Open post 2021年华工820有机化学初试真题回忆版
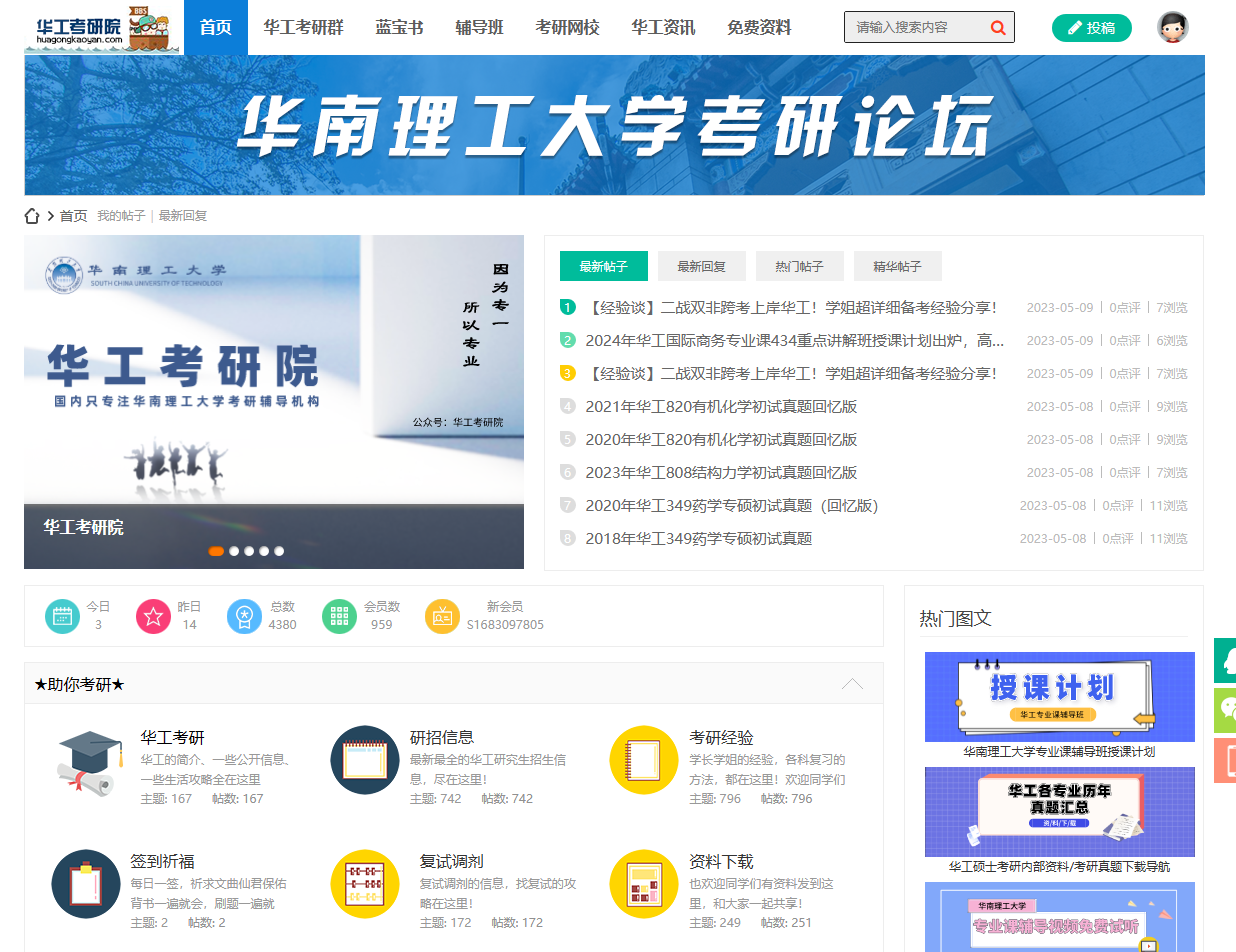1236x952 pixels. pyautogui.click(x=721, y=406)
